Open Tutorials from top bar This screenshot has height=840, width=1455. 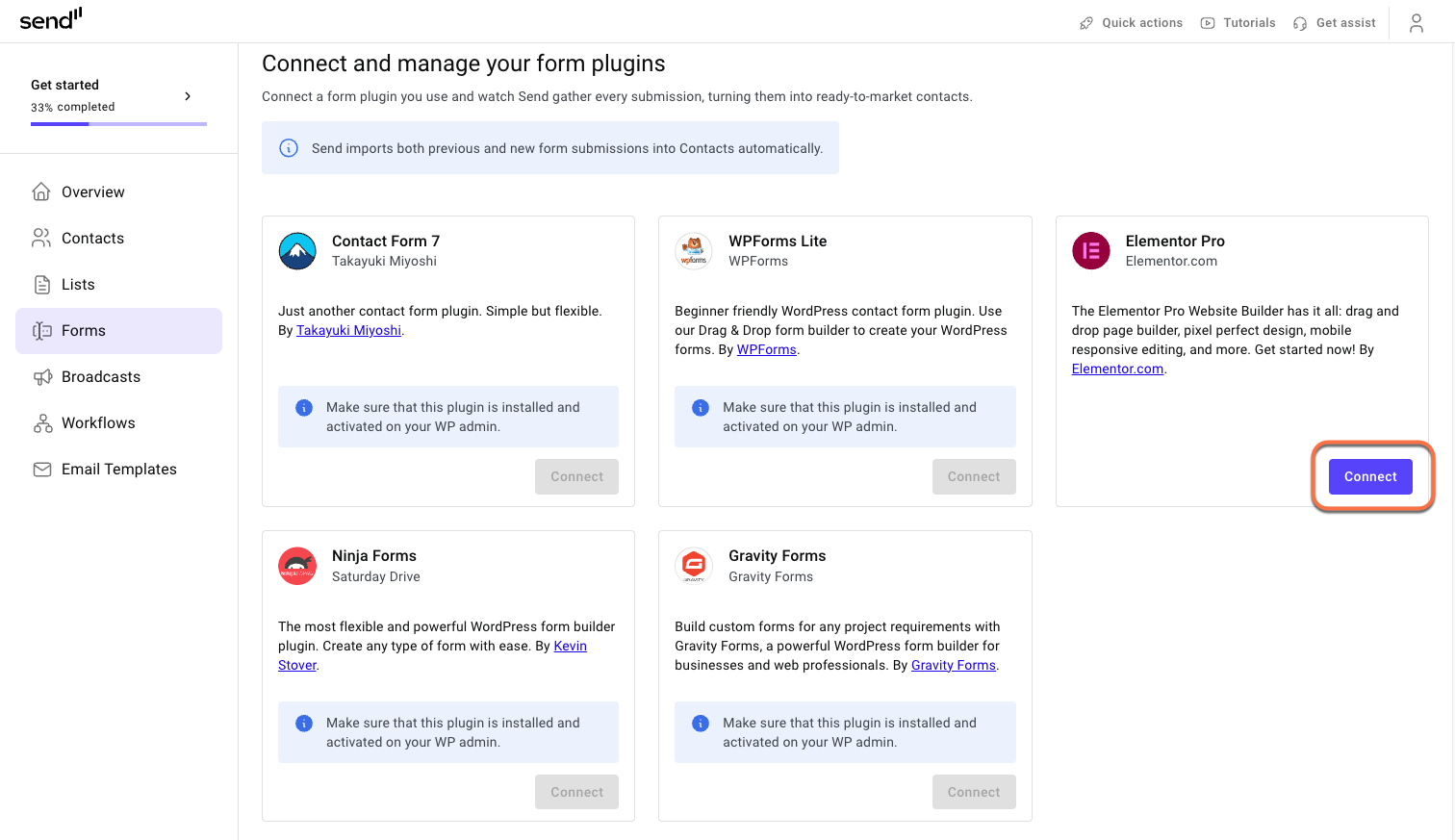pyautogui.click(x=1249, y=23)
